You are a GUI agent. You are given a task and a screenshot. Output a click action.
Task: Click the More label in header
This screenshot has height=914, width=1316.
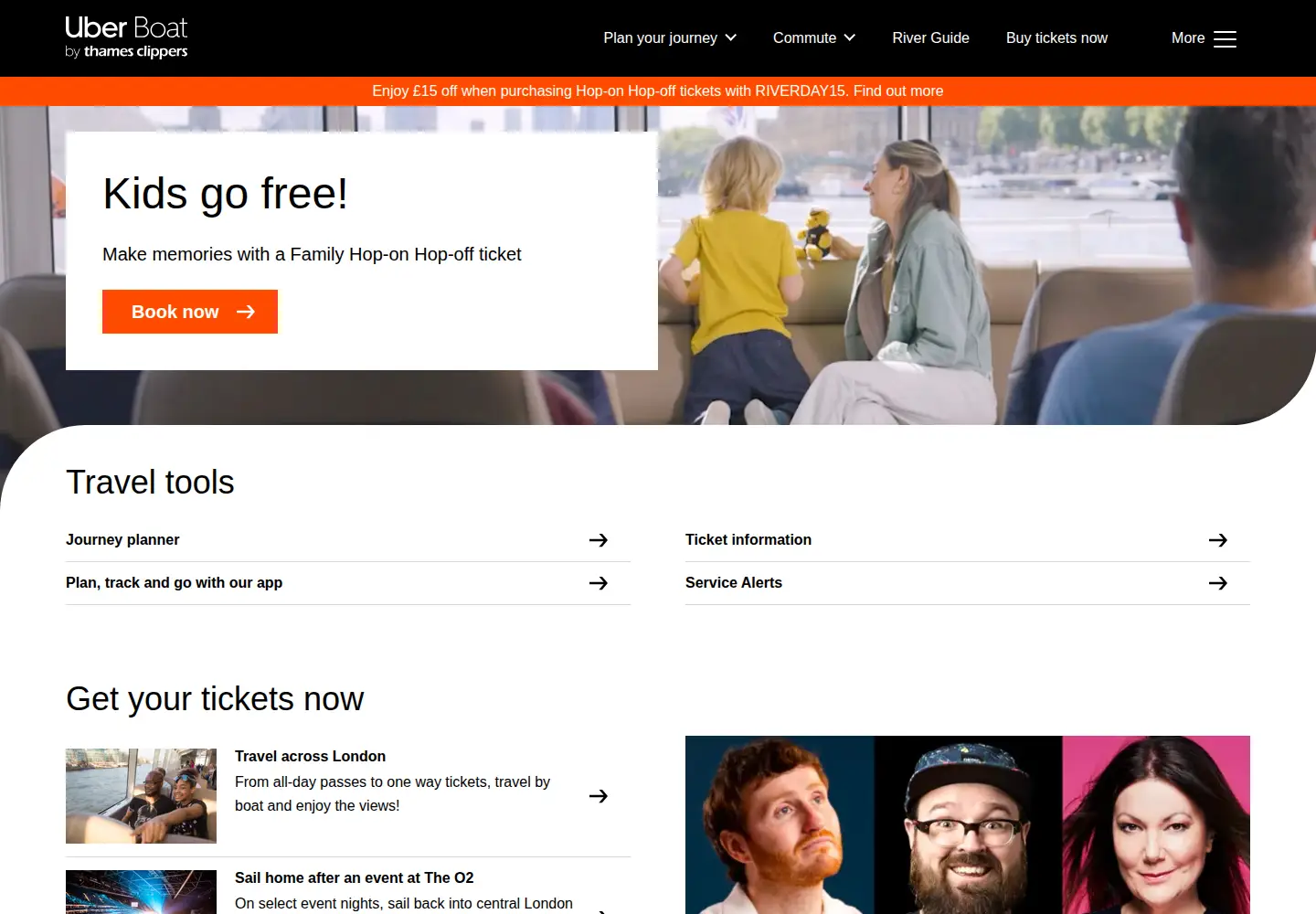pos(1188,37)
